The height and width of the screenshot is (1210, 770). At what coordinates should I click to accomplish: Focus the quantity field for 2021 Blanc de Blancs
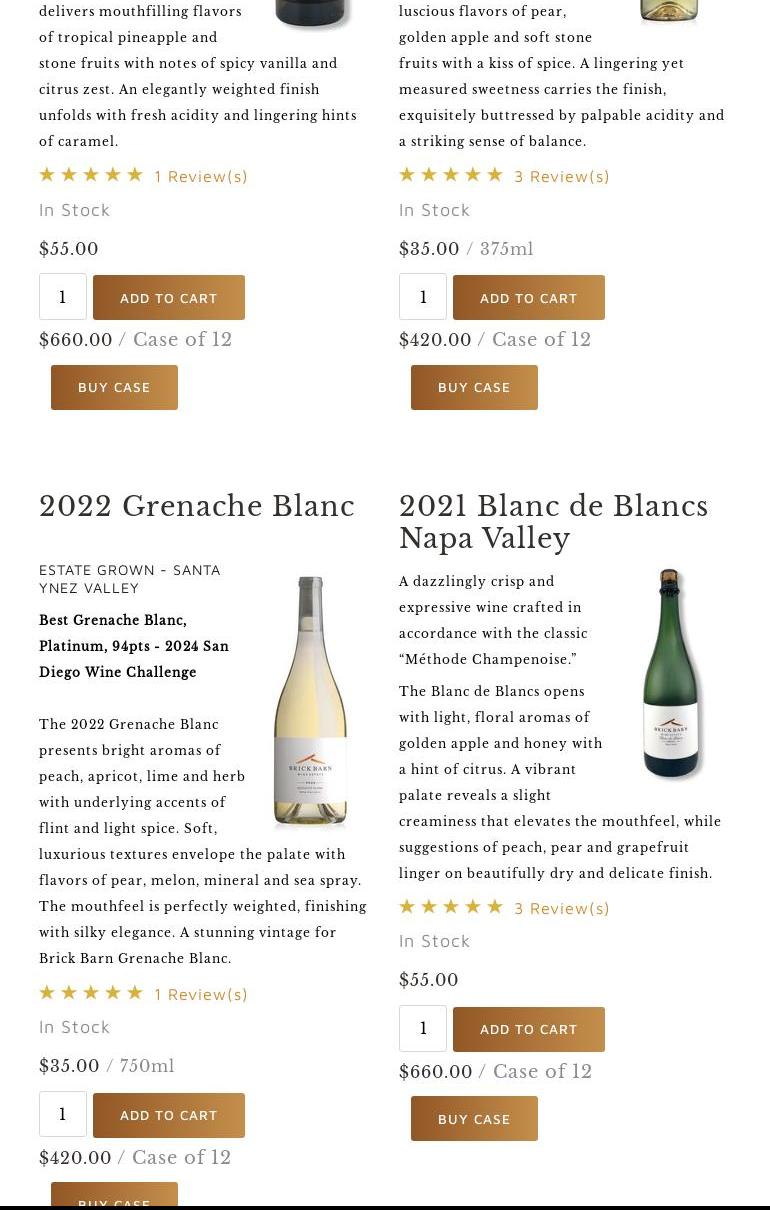click(423, 1029)
